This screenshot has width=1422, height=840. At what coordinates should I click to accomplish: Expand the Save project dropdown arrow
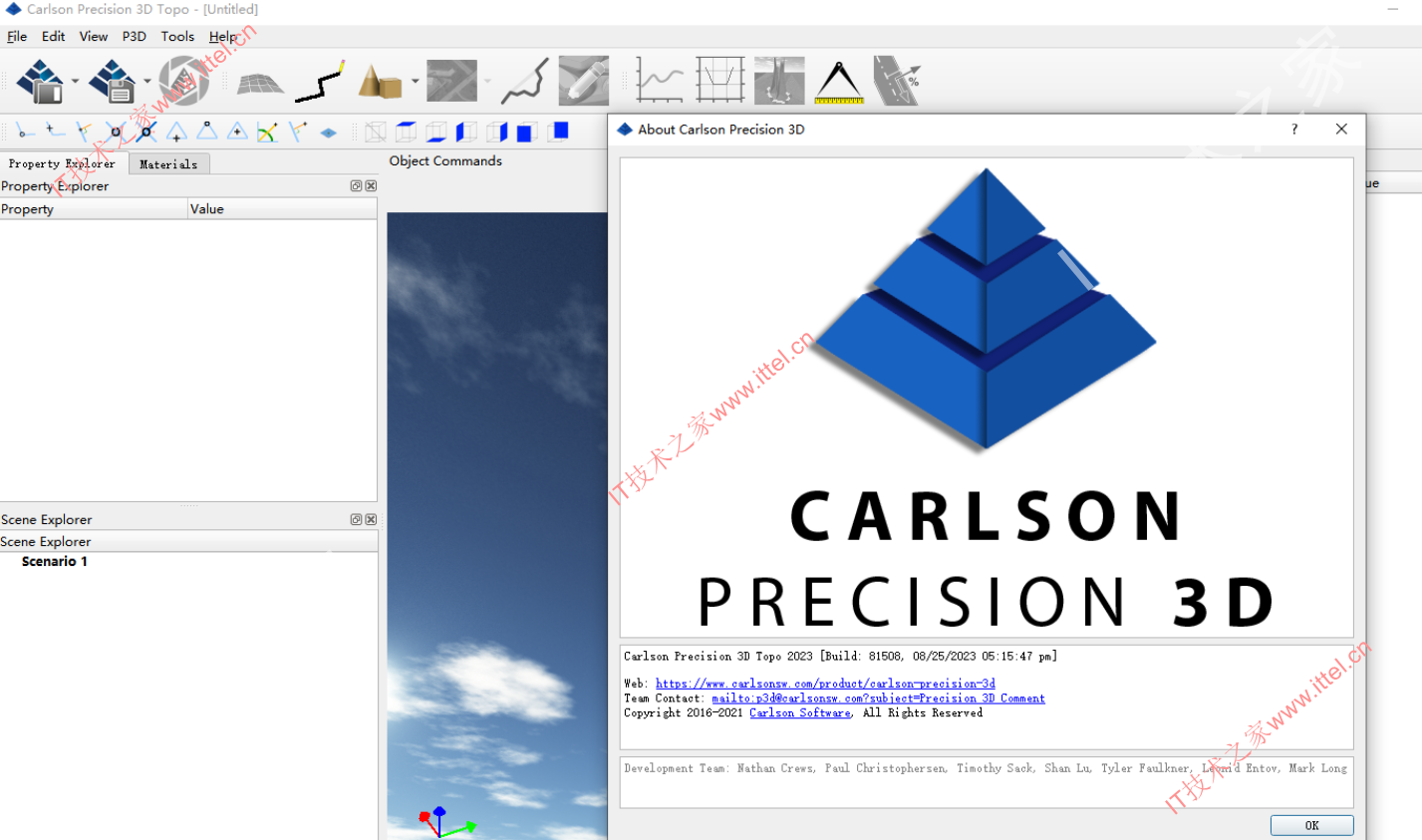tap(147, 82)
